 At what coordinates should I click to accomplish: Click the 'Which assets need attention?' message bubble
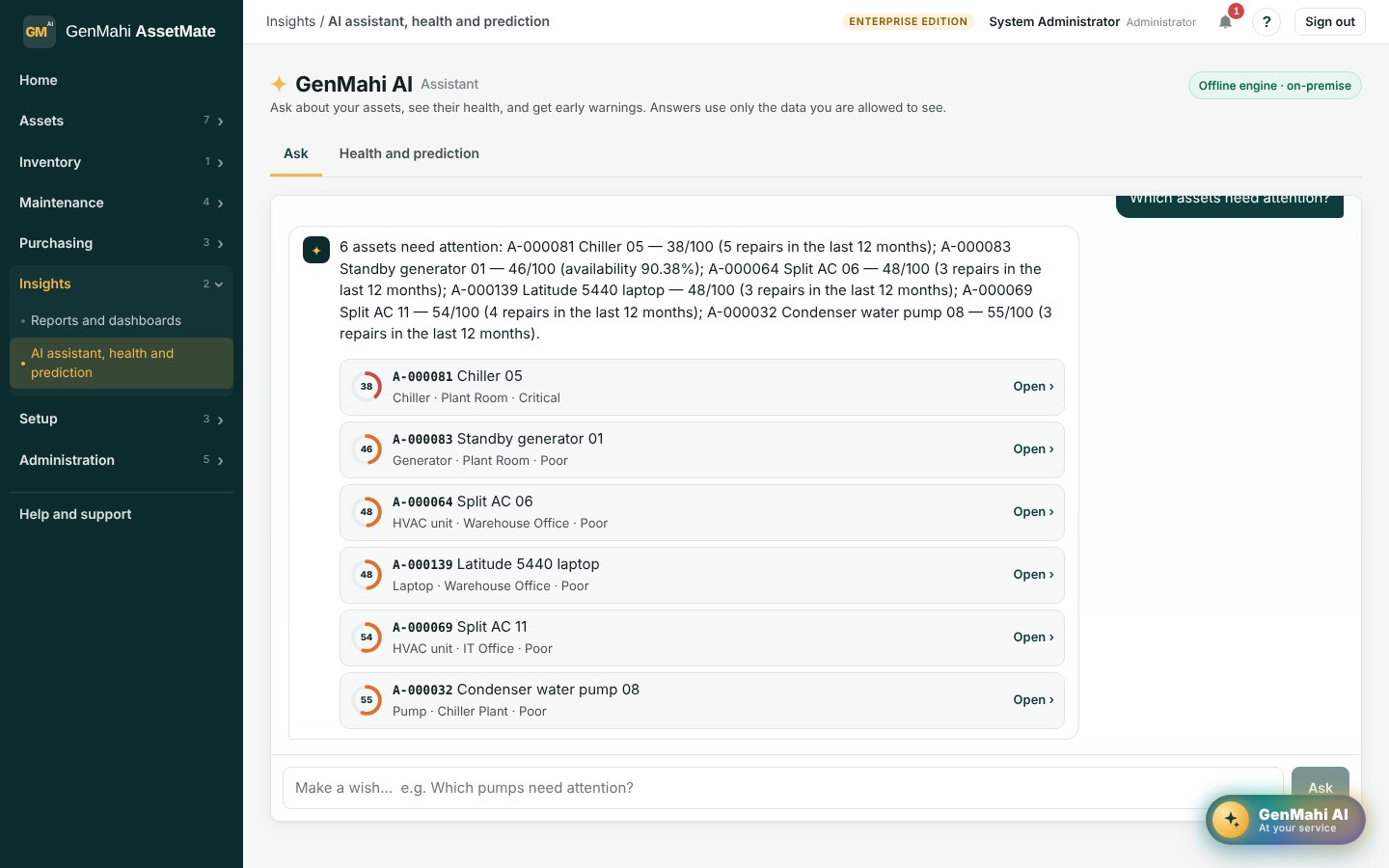point(1230,205)
